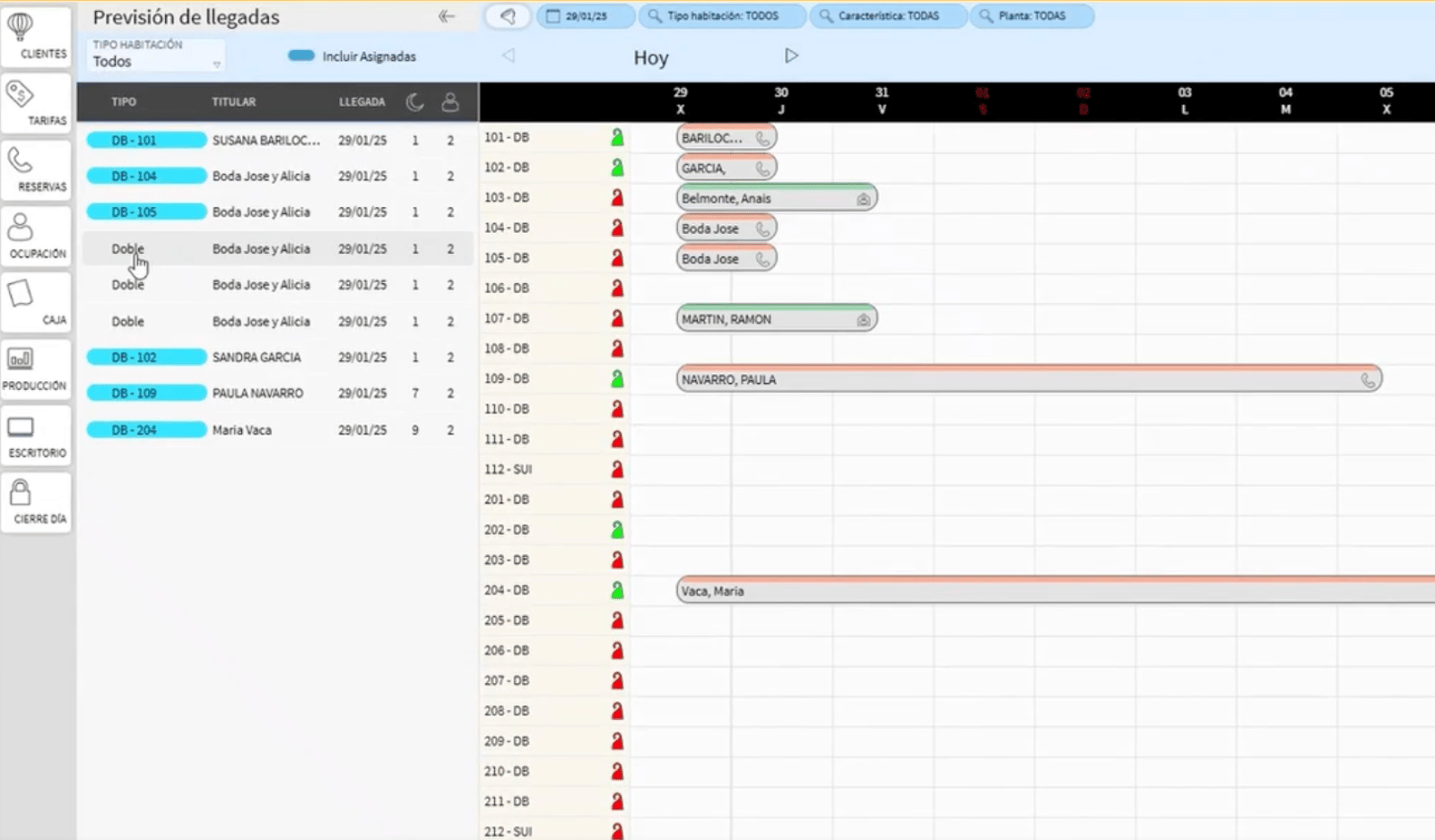Sort by the TITULAR column header

tap(234, 102)
